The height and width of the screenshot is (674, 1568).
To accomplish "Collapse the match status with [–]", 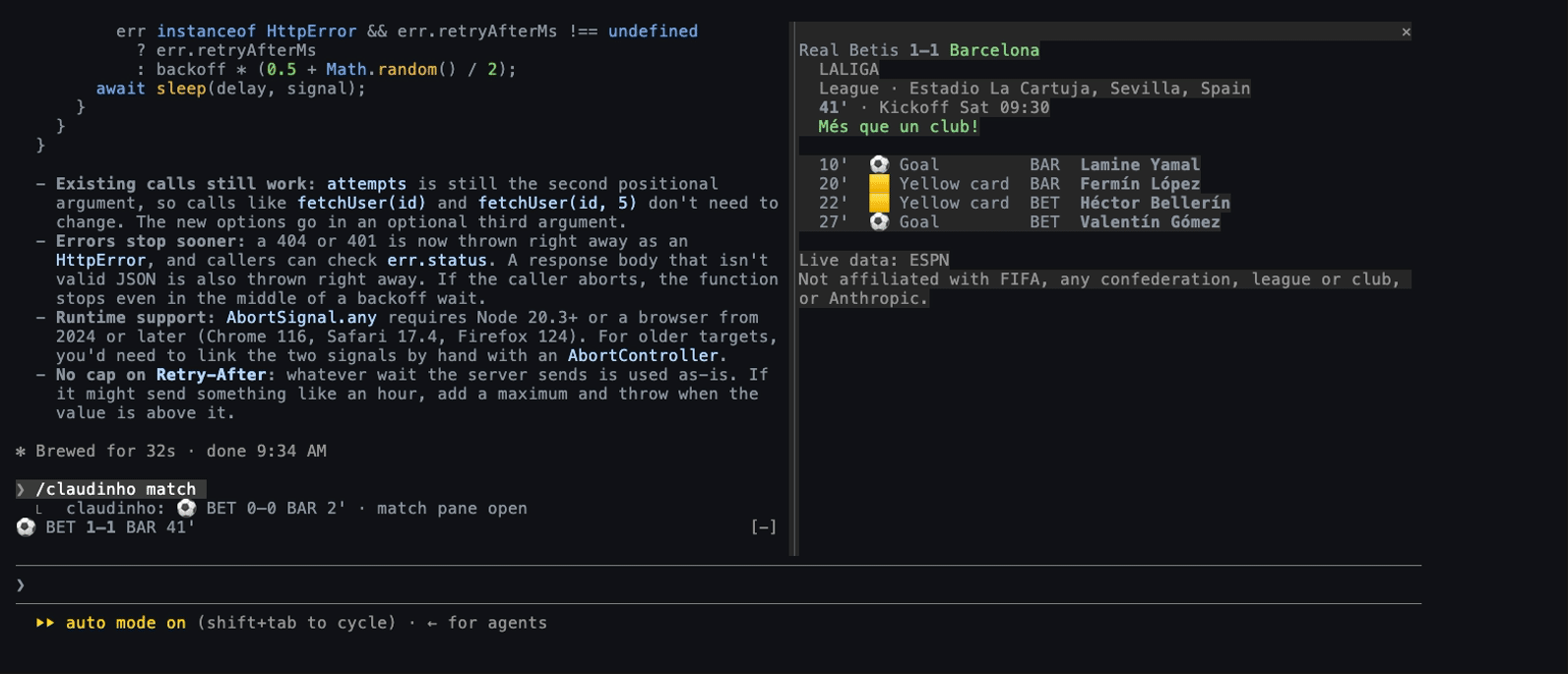I will [x=764, y=527].
